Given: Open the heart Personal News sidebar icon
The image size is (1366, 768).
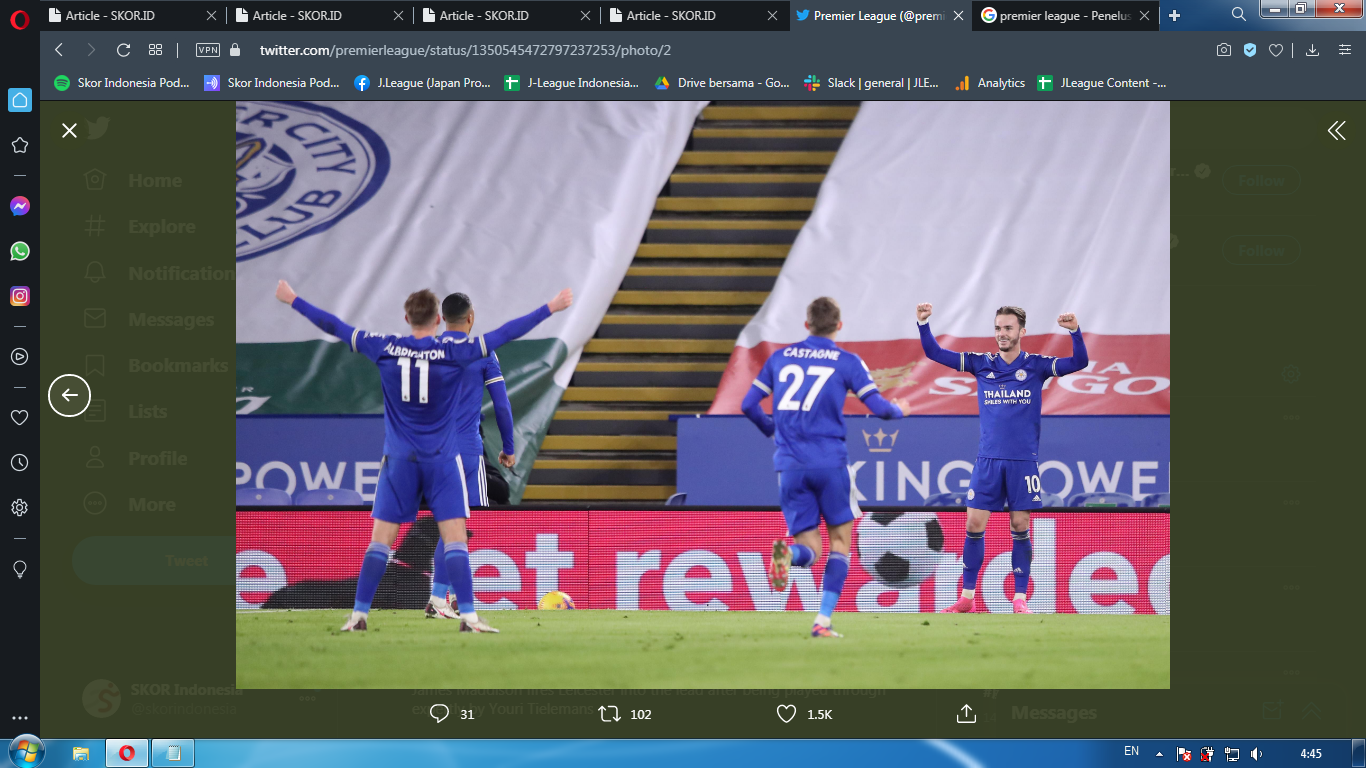Looking at the screenshot, I should click(x=20, y=417).
